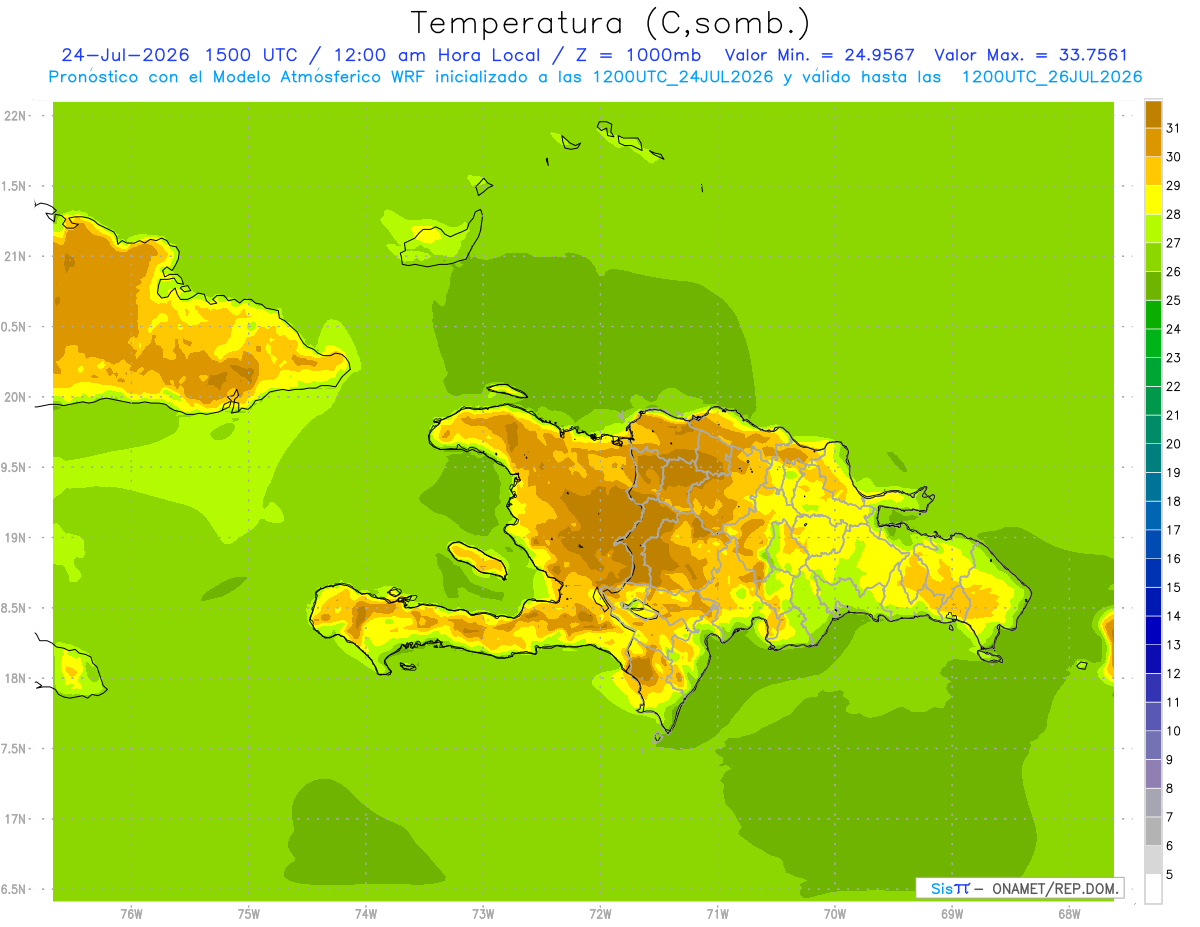Click the '7.5N' latitude axis label

tap(15, 749)
